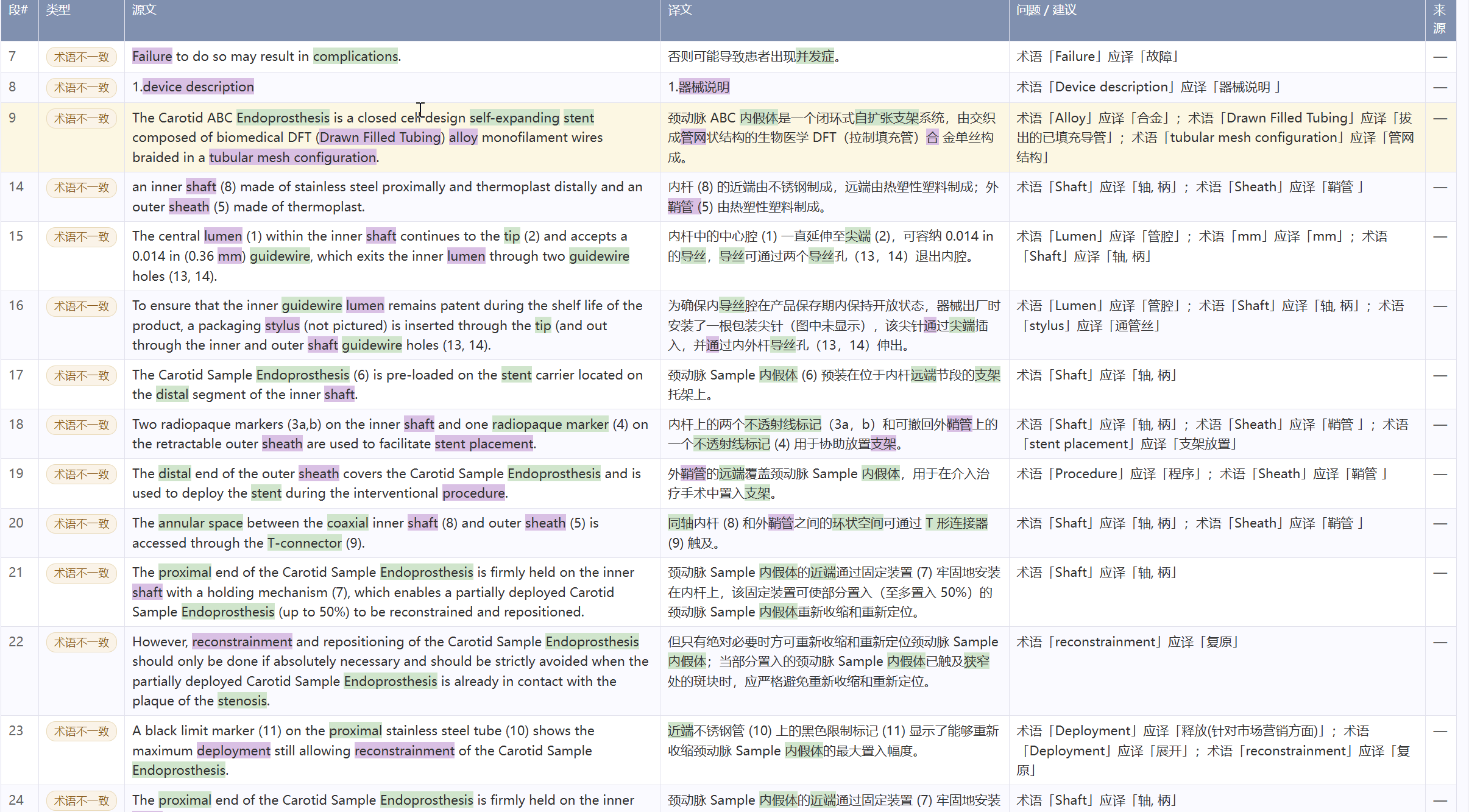
Task: Click highlighted 远端 in row 17 translation
Action: pos(924,375)
